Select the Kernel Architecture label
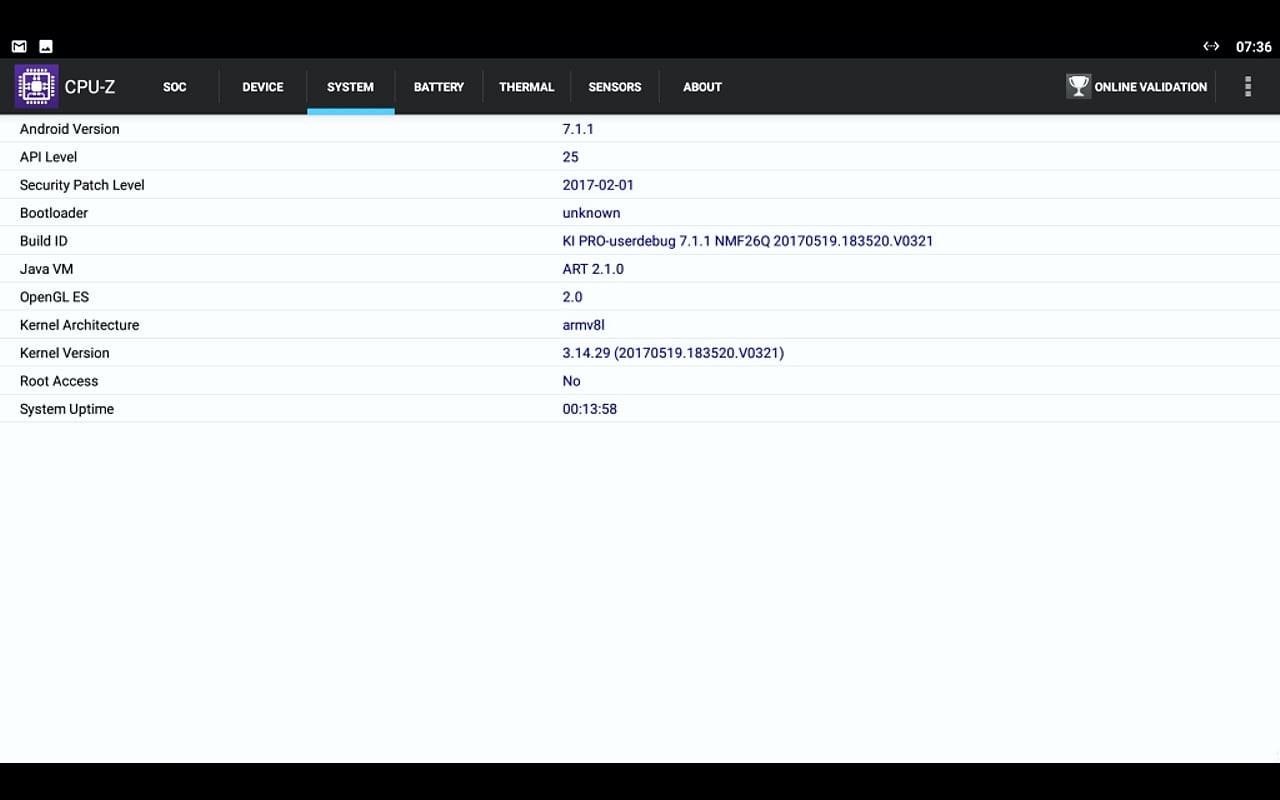This screenshot has height=800, width=1280. 80,325
